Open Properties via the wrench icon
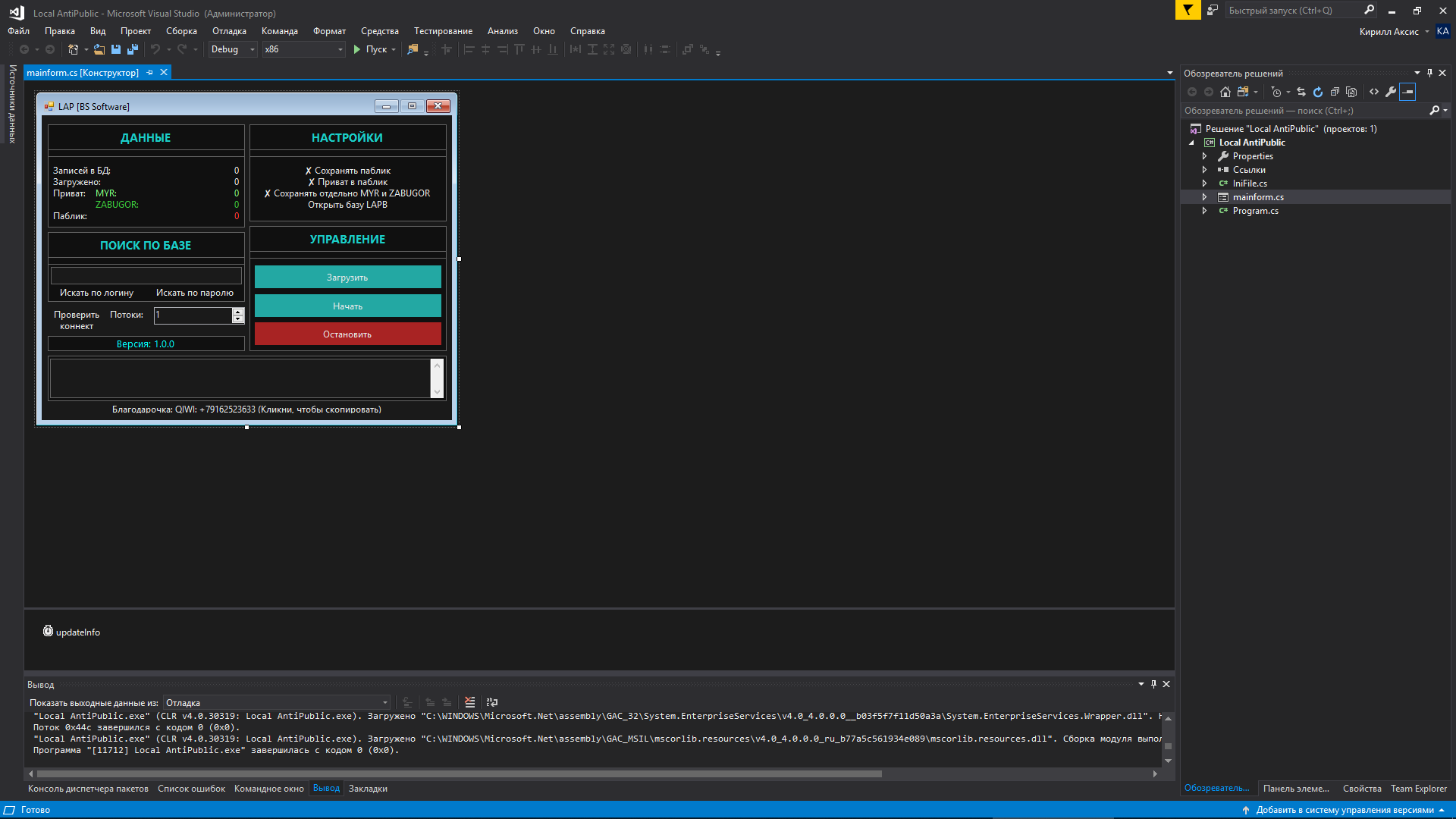 (1391, 92)
